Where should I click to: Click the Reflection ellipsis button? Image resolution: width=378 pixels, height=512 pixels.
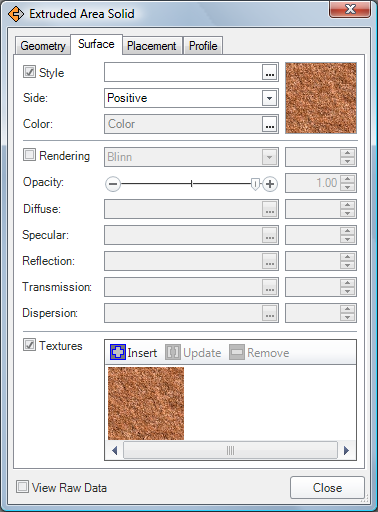pyautogui.click(x=270, y=261)
